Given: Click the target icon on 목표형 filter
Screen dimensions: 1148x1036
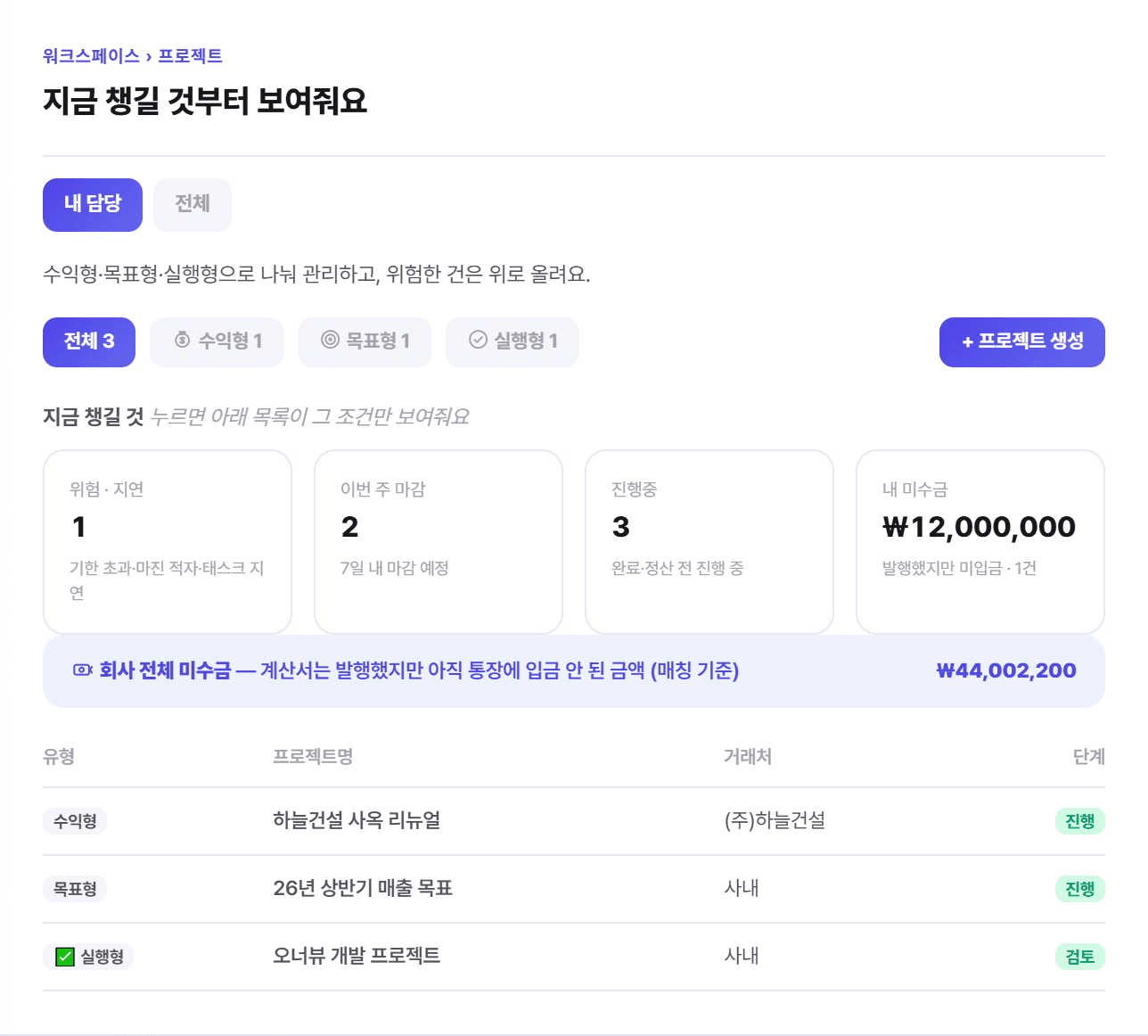Looking at the screenshot, I should 331,340.
